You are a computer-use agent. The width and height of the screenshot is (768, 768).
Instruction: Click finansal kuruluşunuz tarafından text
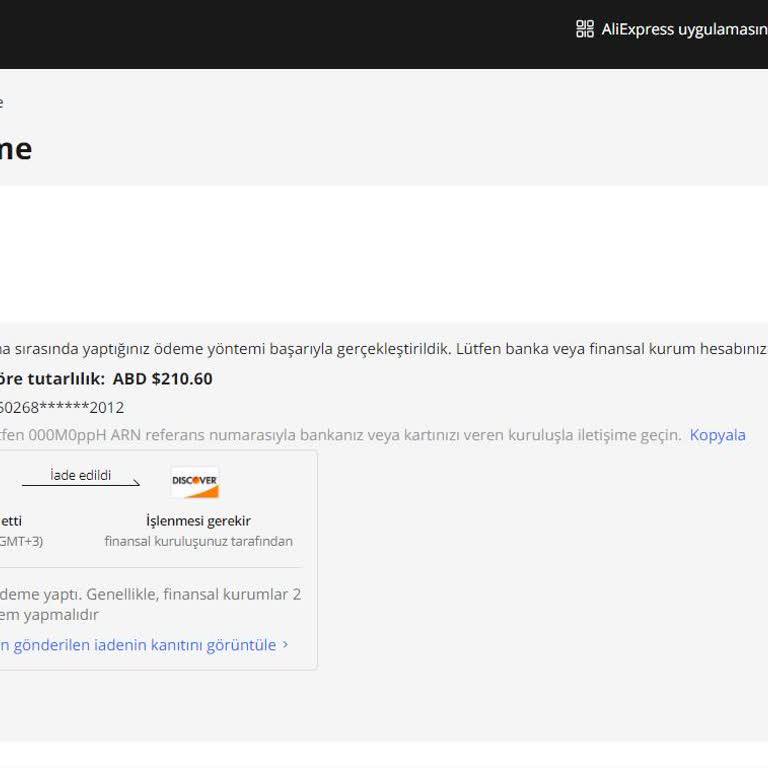click(198, 541)
